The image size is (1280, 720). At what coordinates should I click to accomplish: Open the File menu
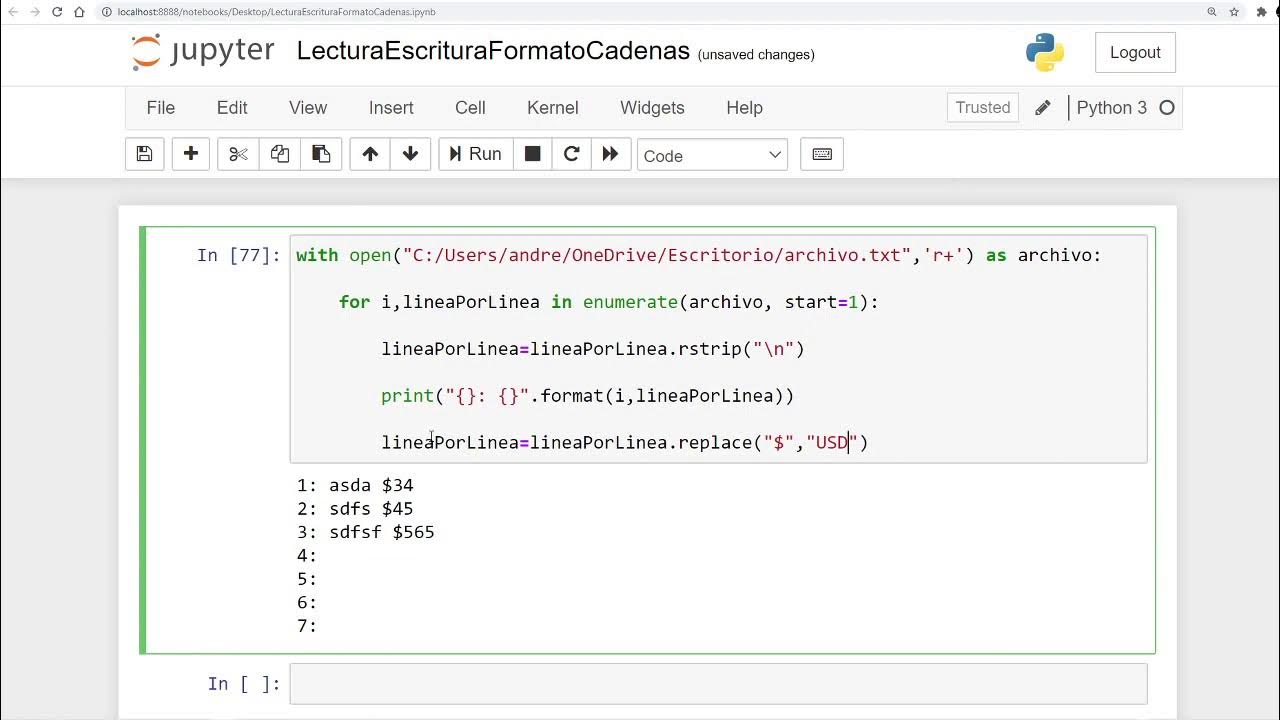[161, 108]
